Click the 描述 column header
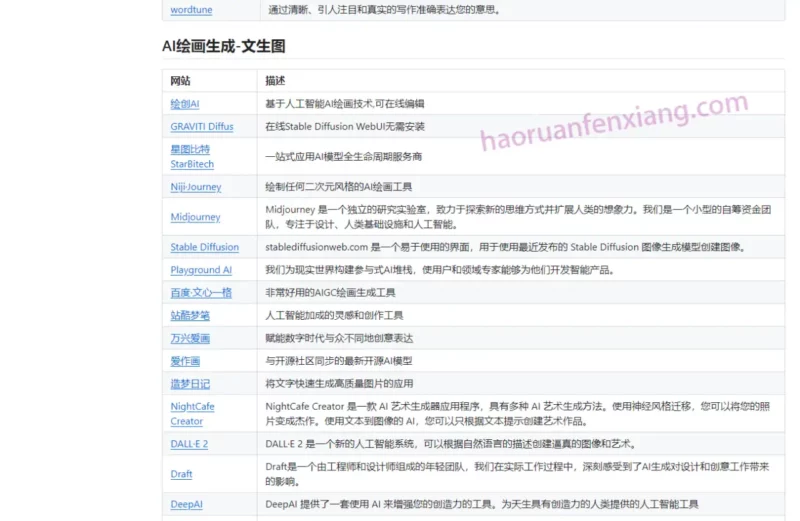Viewport: 800px width, 521px height. (275, 81)
